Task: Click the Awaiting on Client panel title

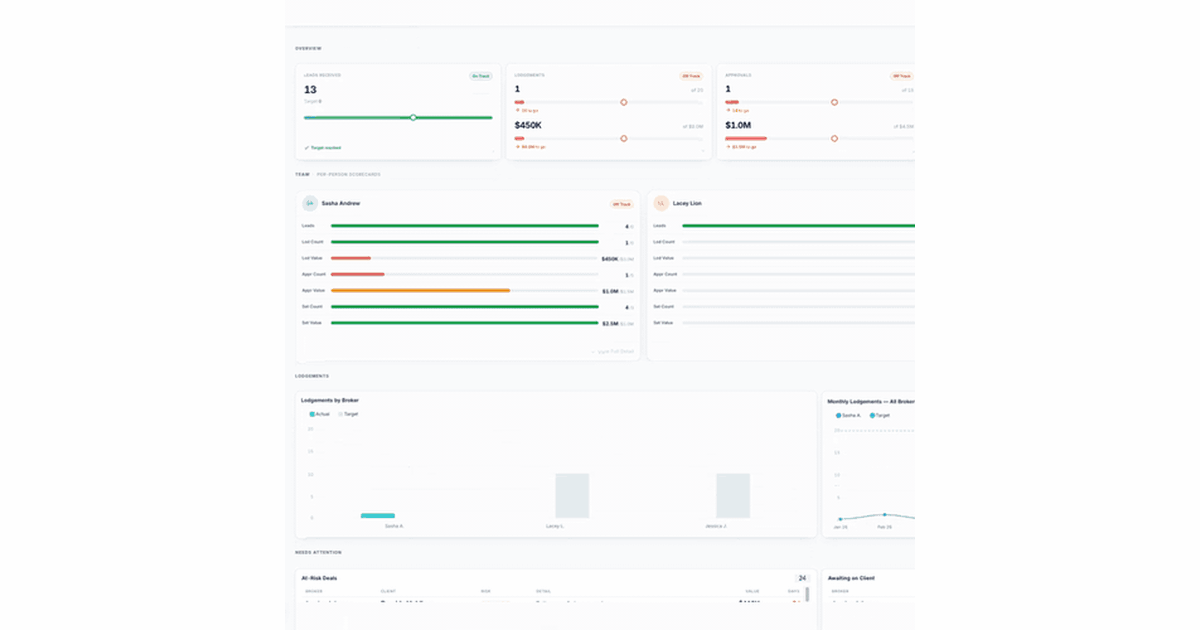Action: (x=852, y=578)
